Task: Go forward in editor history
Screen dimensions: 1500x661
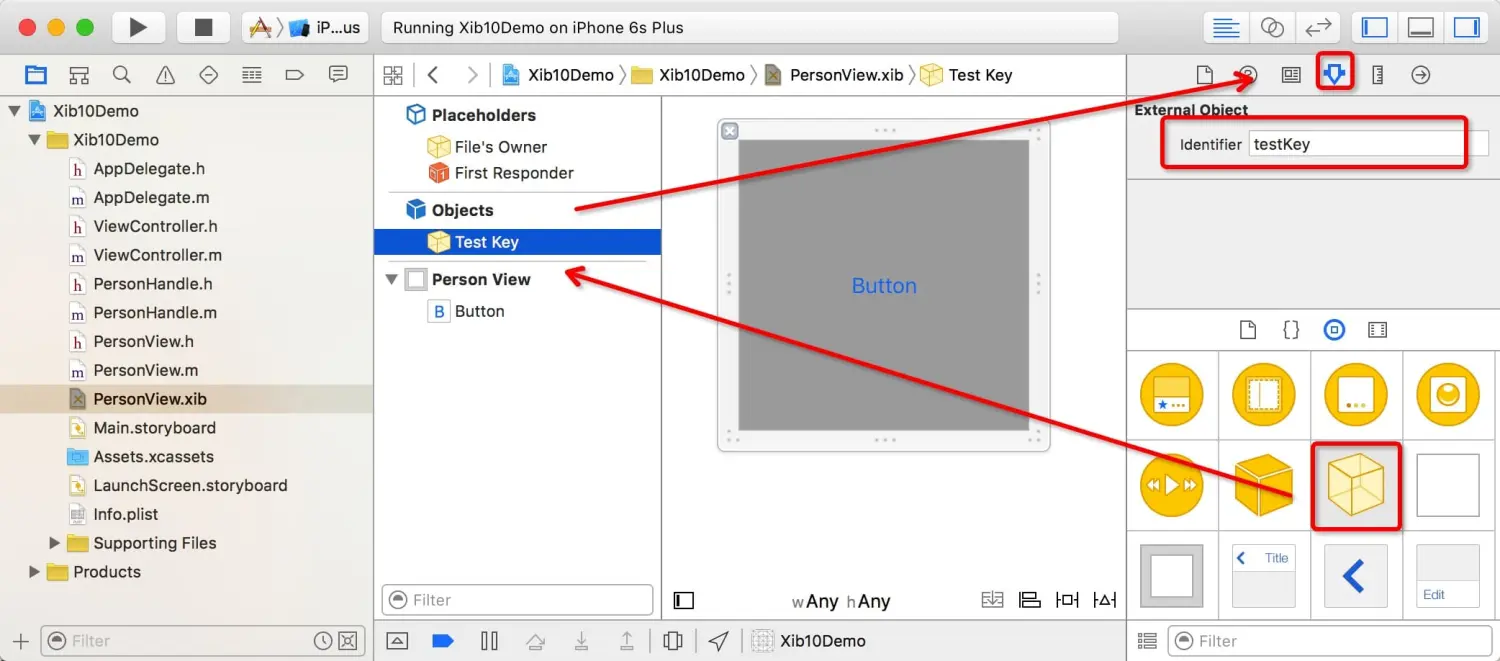Action: point(472,75)
